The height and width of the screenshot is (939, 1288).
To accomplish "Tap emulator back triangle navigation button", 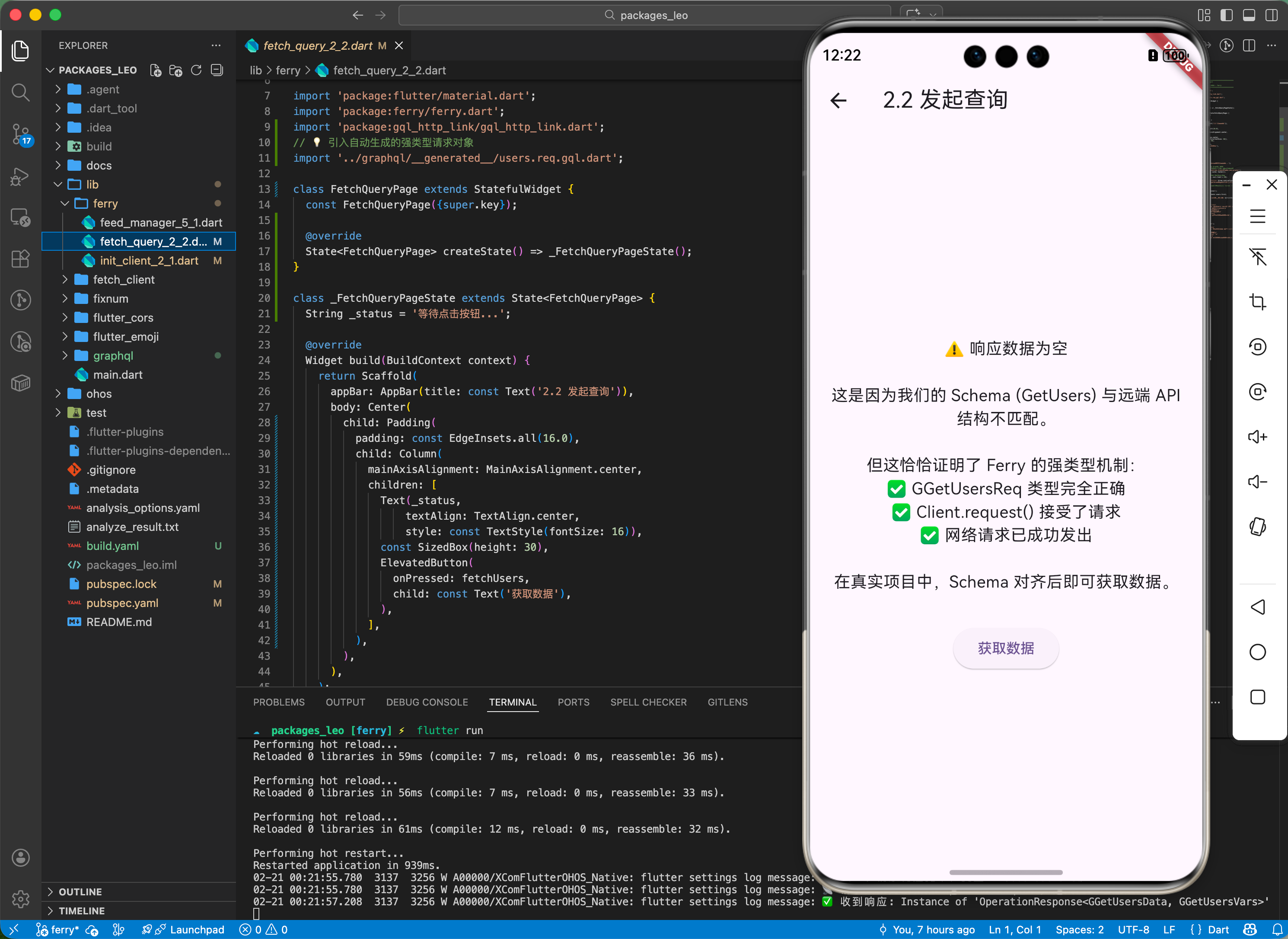I will tap(1257, 607).
